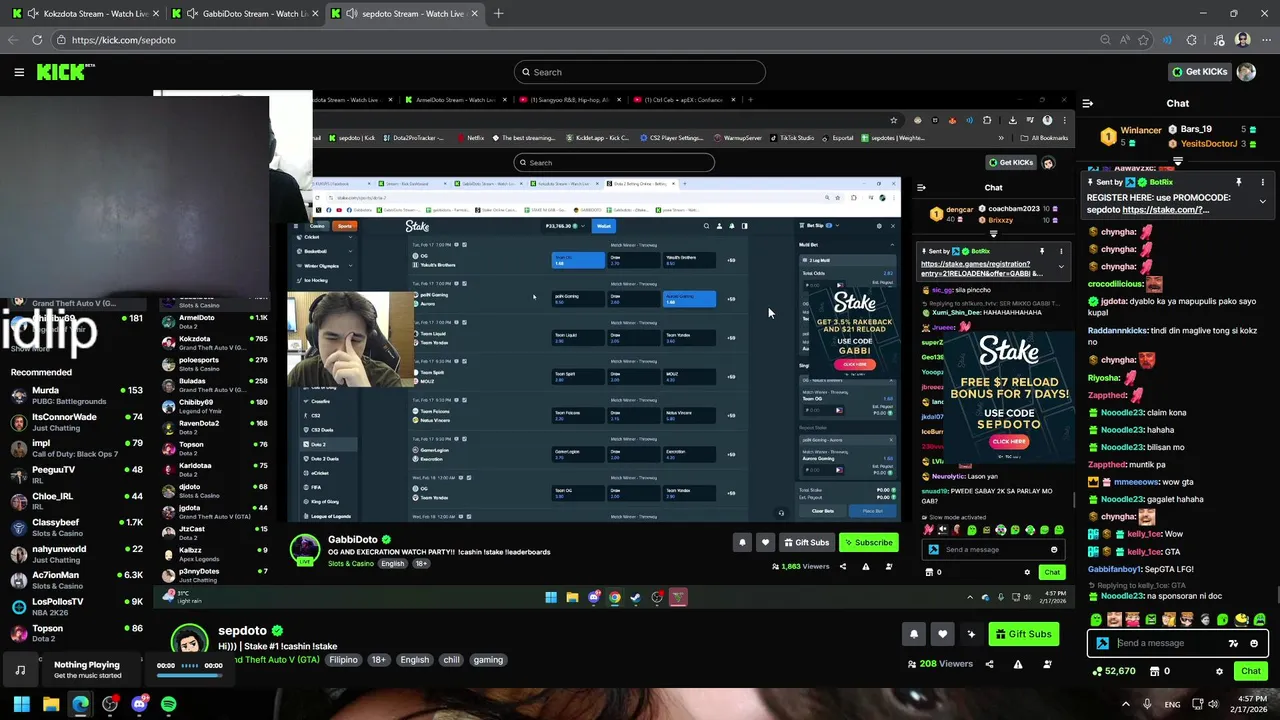Select the sepdoto Stream browser tab
1280x720 pixels.
point(405,14)
